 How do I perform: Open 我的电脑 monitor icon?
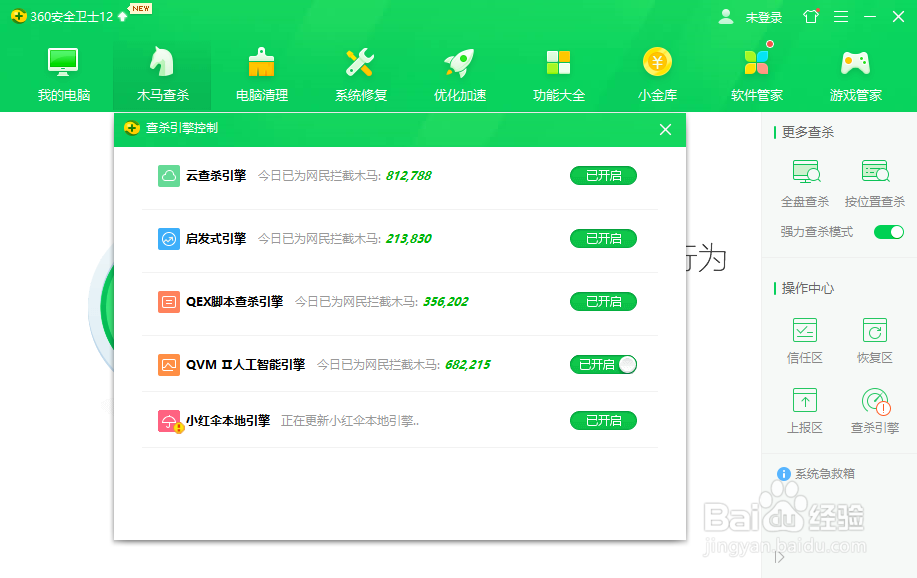tap(63, 62)
